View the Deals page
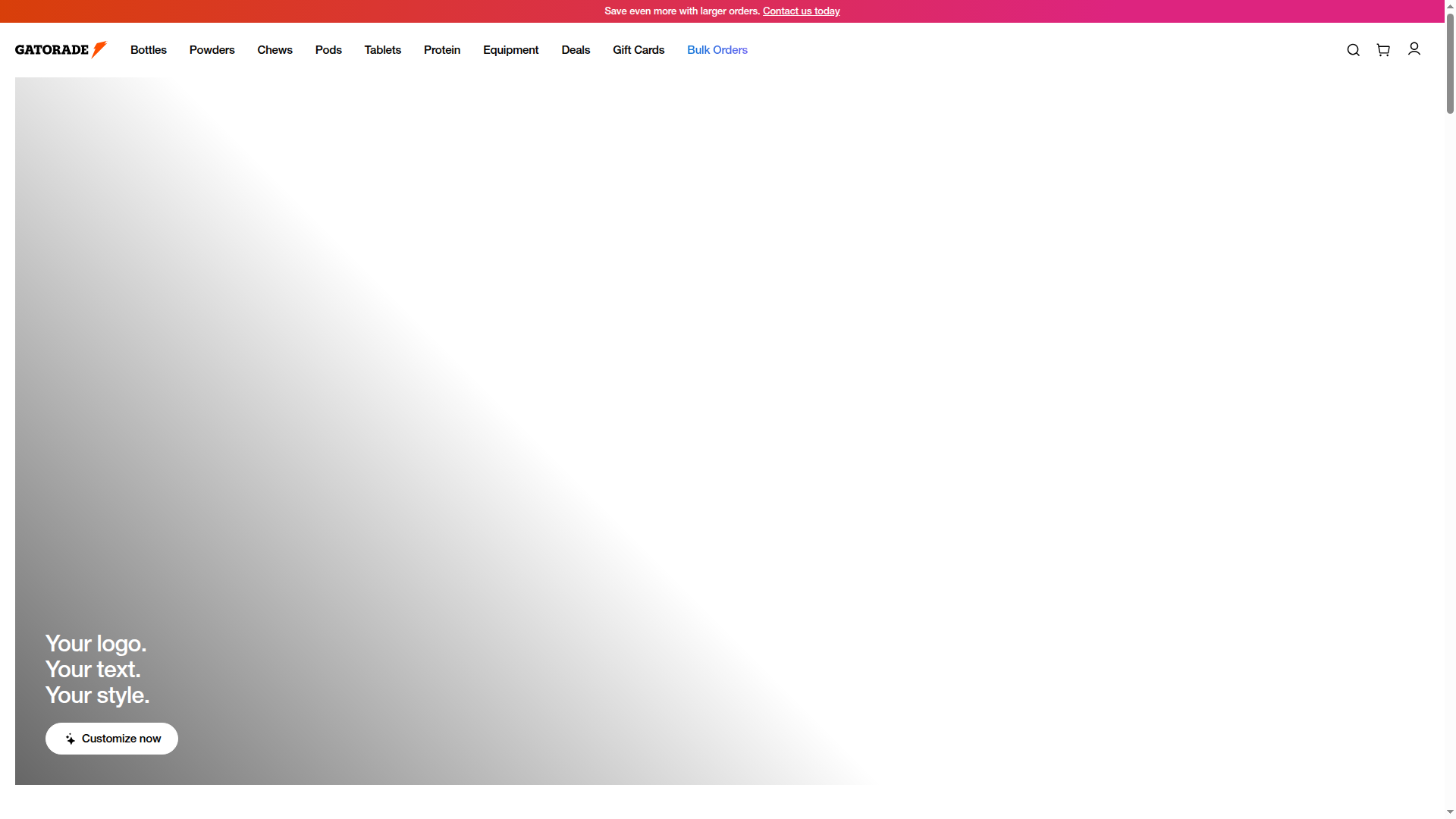Viewport: 1456px width, 819px height. (576, 50)
